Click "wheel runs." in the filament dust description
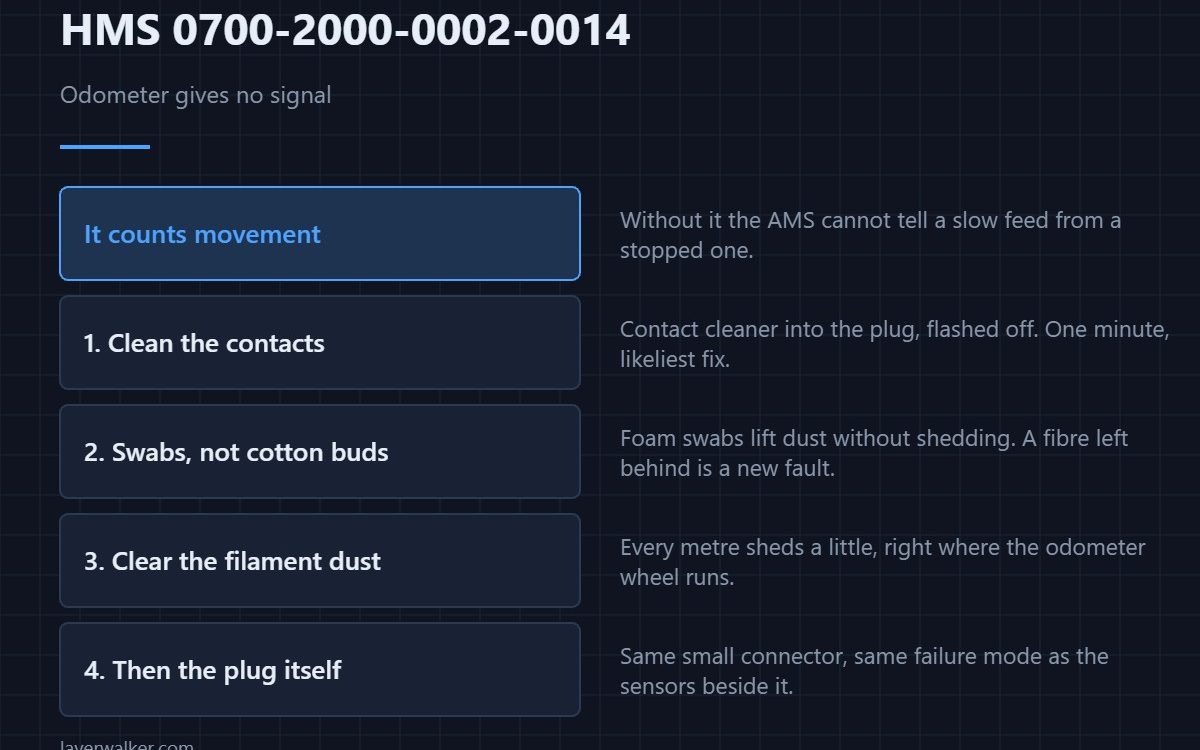Viewport: 1200px width, 750px height. tap(677, 577)
